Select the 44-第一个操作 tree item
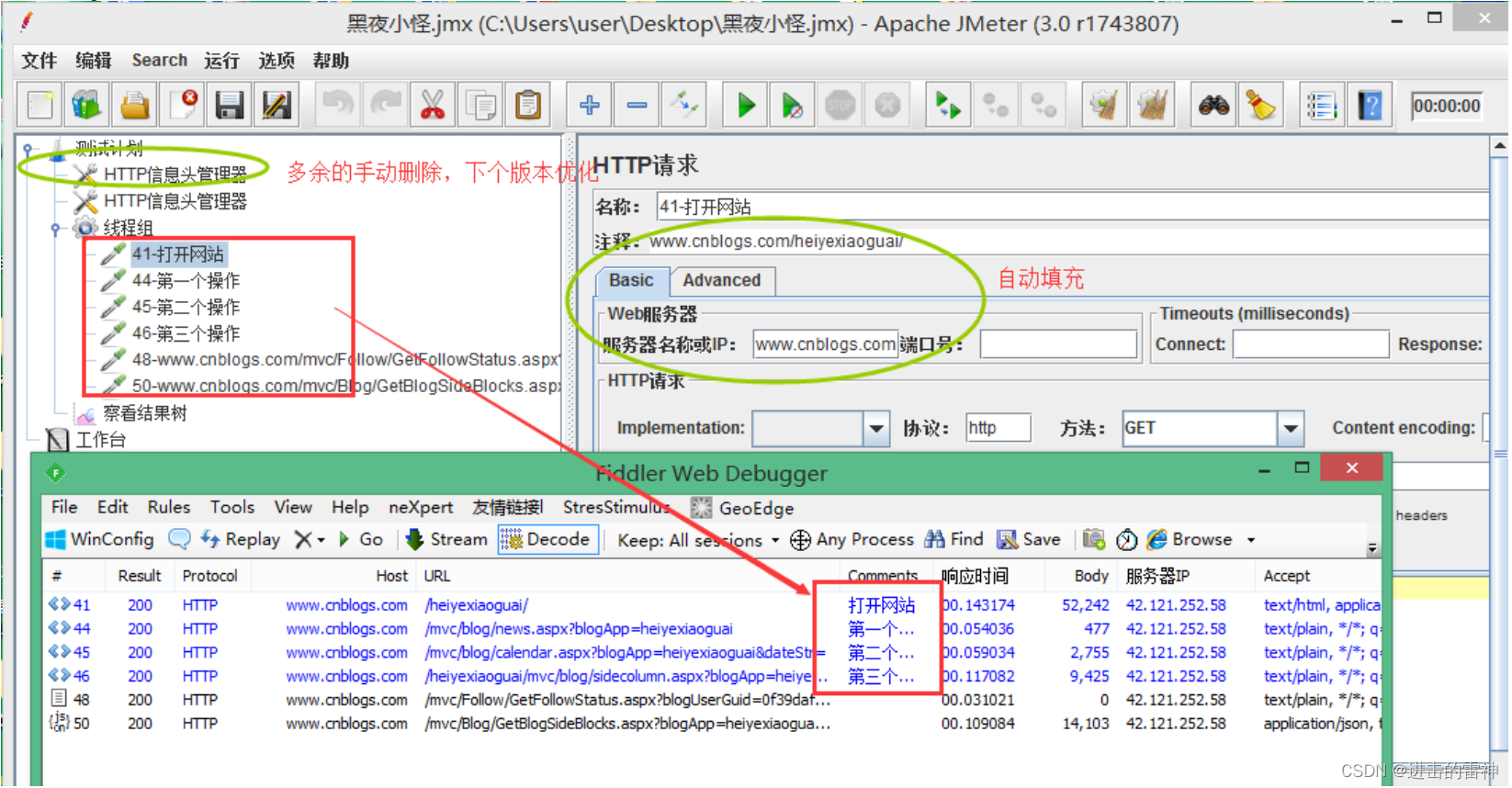Viewport: 1512px width, 788px height. 186,281
